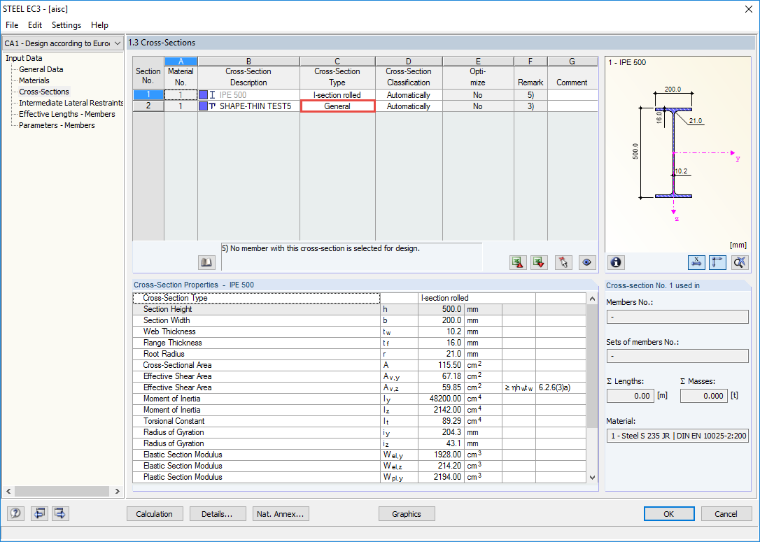
Task: Open the cross-section library book icon
Action: [207, 262]
